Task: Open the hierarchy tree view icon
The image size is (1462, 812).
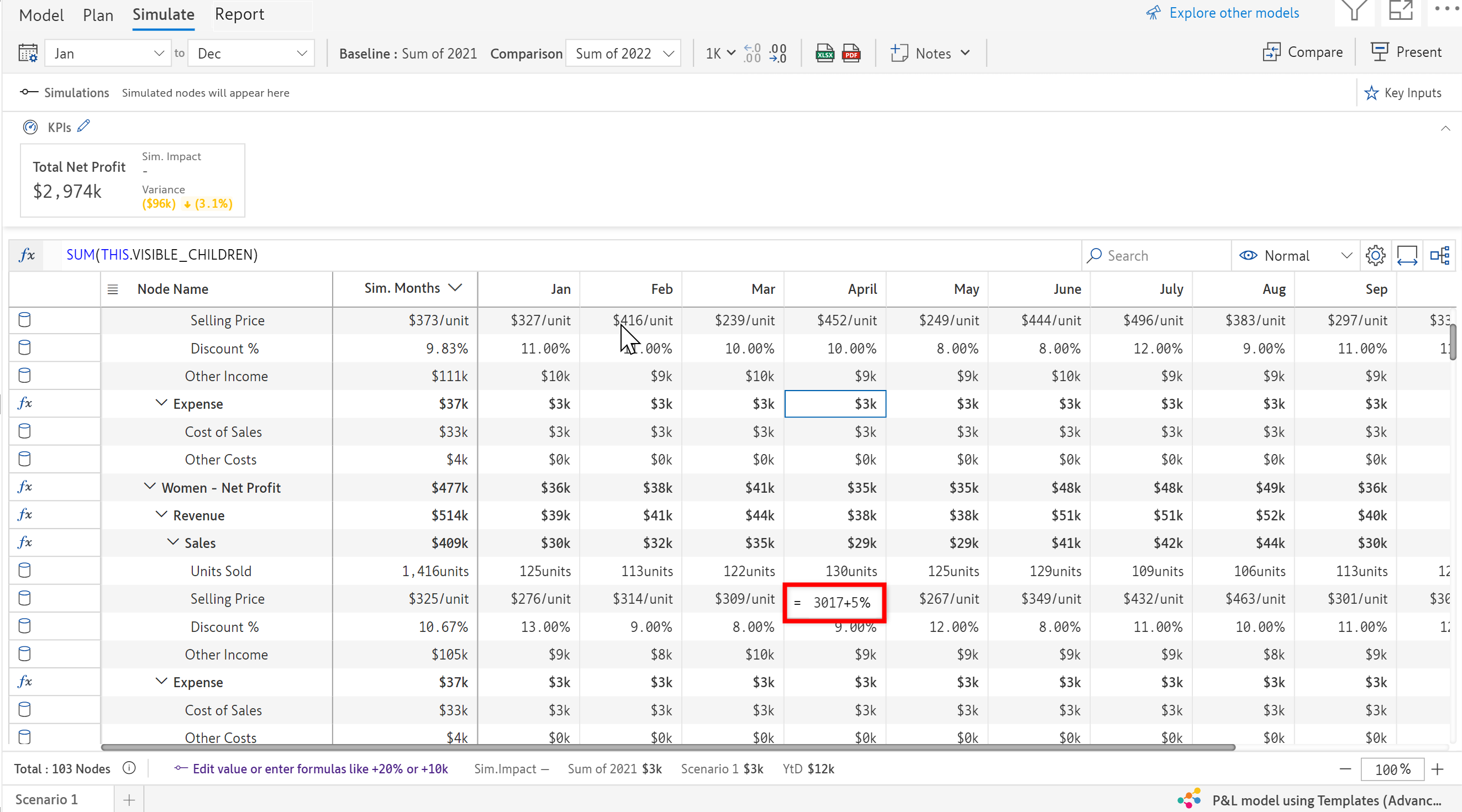Action: click(x=1439, y=255)
